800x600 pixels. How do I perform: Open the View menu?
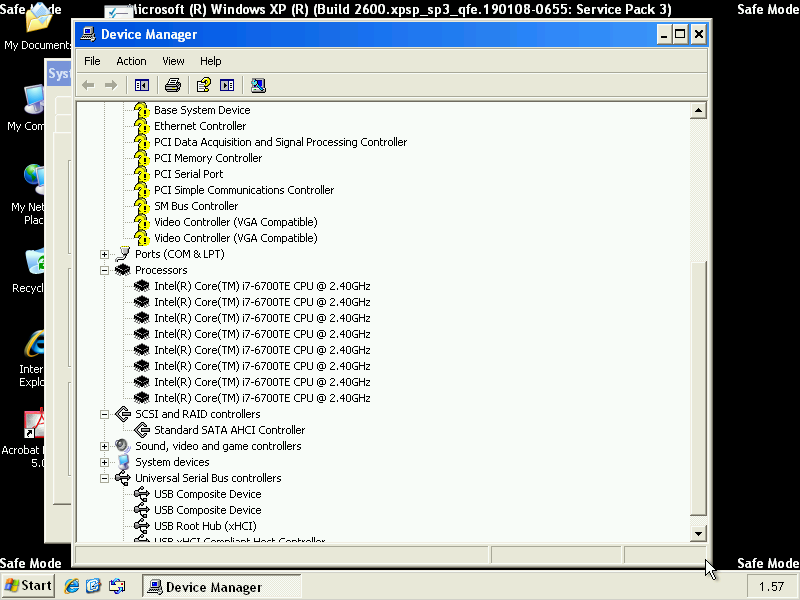[x=173, y=61]
